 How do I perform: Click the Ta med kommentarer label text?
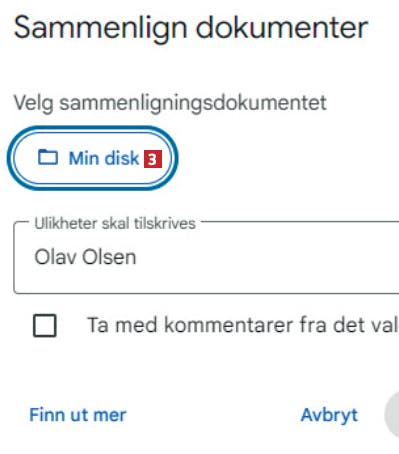pos(243,325)
